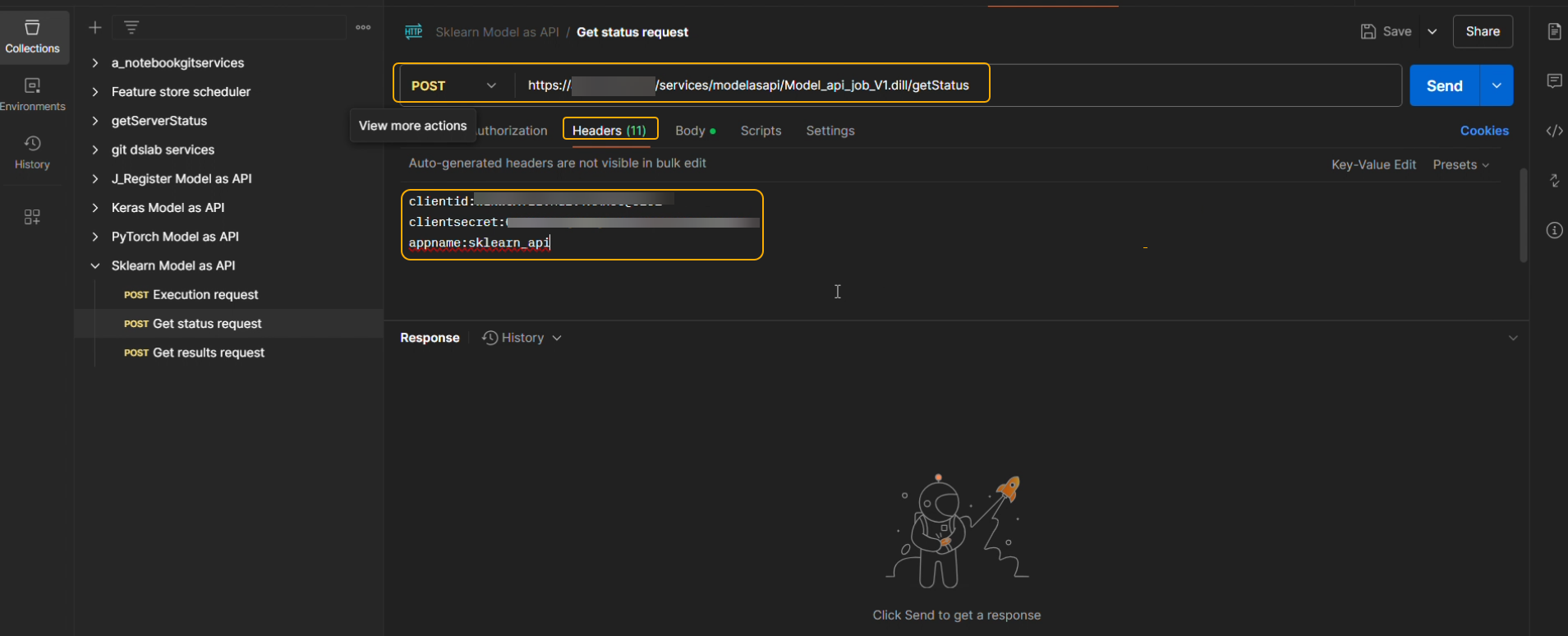Open the Collections sidebar panel
The image size is (1568, 636).
coord(32,37)
